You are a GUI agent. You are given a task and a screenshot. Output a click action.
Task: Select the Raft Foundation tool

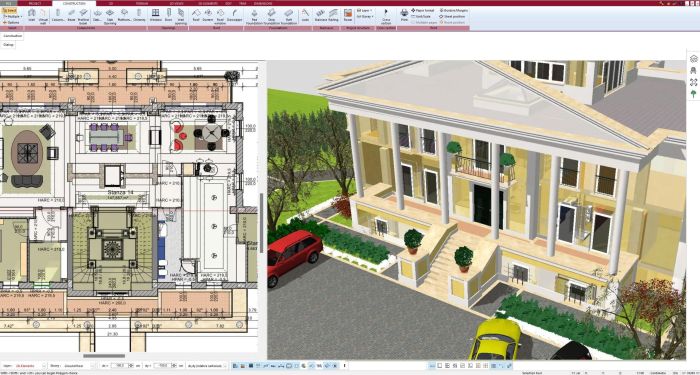point(289,16)
